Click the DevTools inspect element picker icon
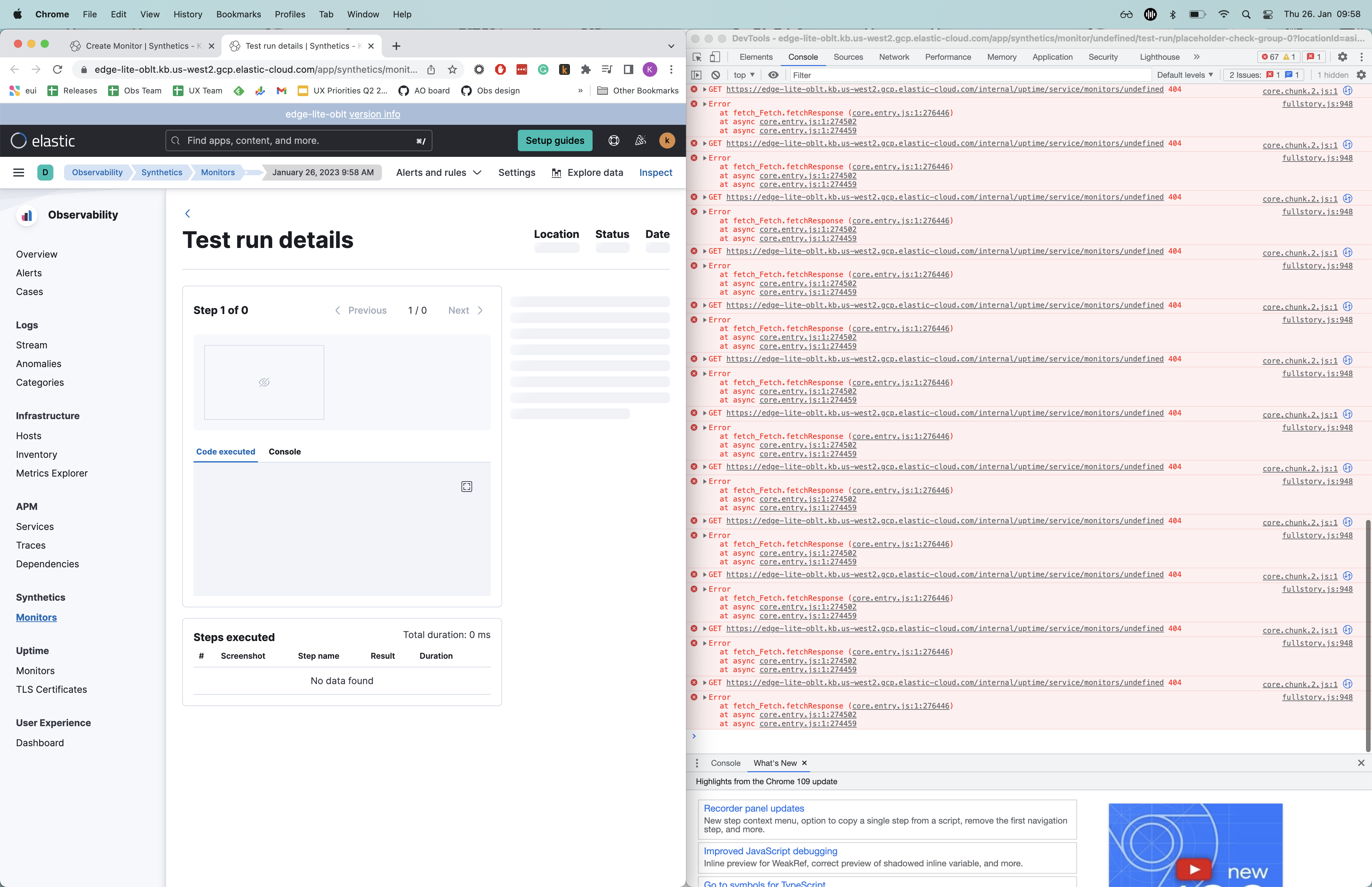The width and height of the screenshot is (1372, 887). [x=697, y=57]
